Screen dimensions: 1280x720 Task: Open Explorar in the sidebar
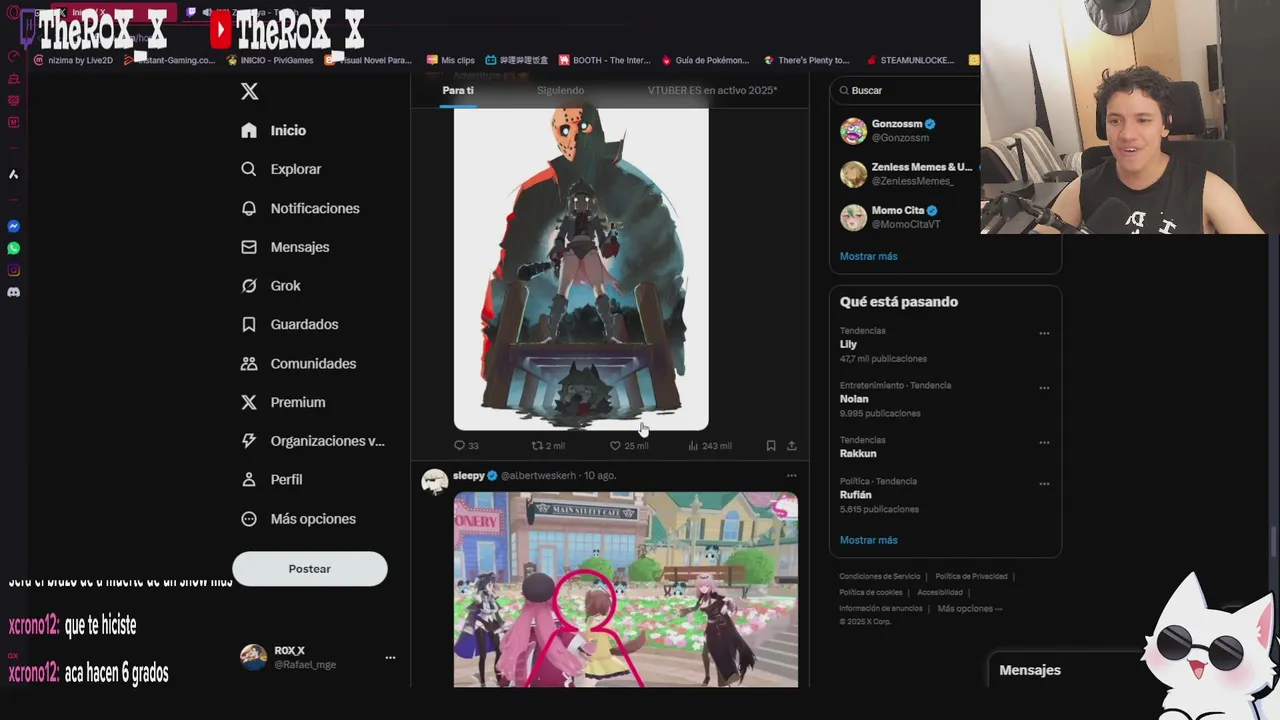point(281,169)
